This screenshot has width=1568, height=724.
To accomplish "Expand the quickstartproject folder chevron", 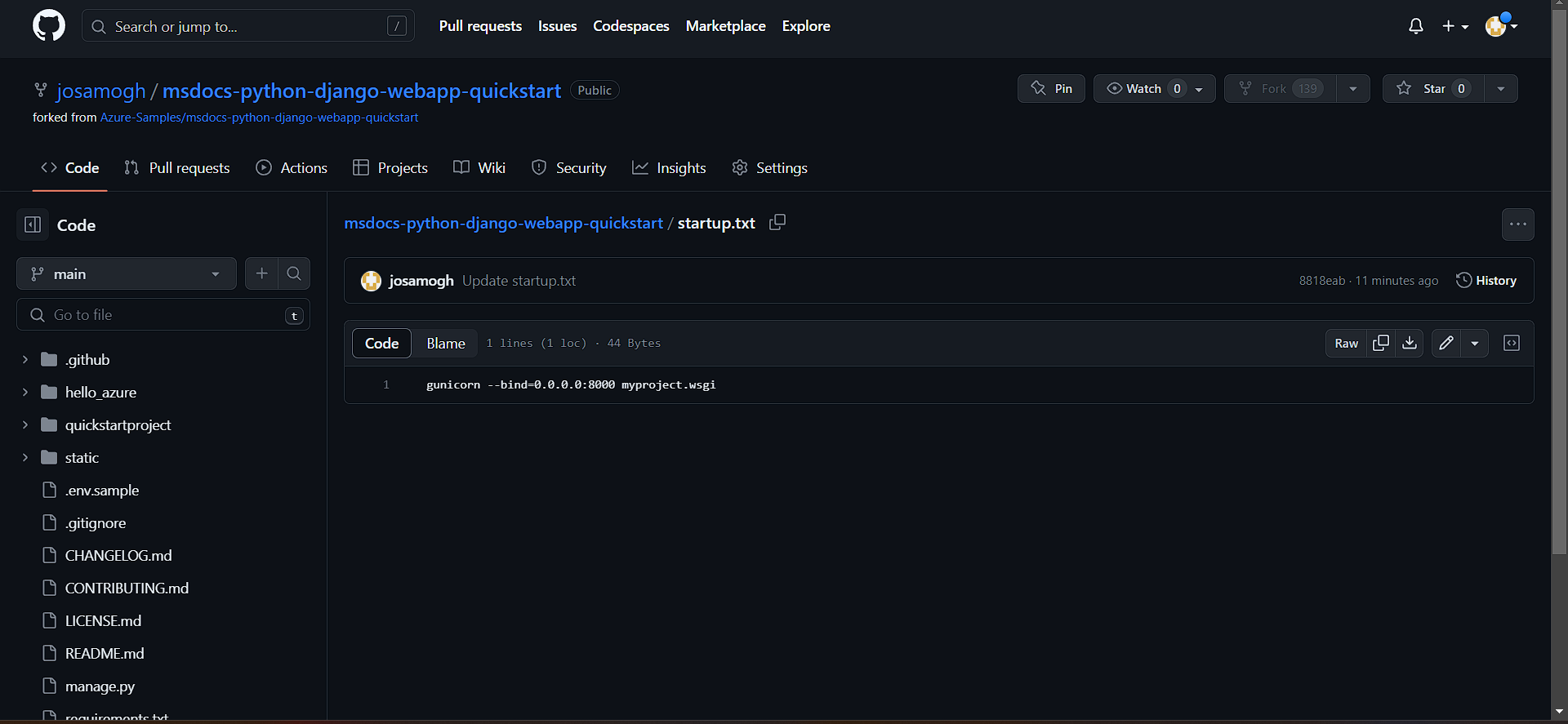I will (25, 424).
